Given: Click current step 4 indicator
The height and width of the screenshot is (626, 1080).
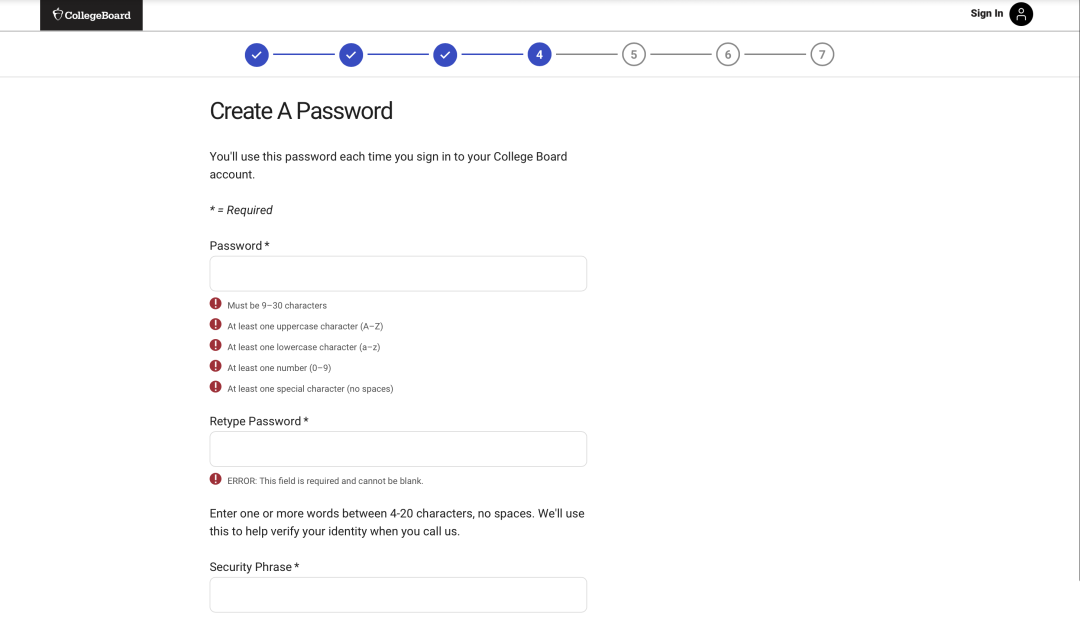Looking at the screenshot, I should [539, 55].
